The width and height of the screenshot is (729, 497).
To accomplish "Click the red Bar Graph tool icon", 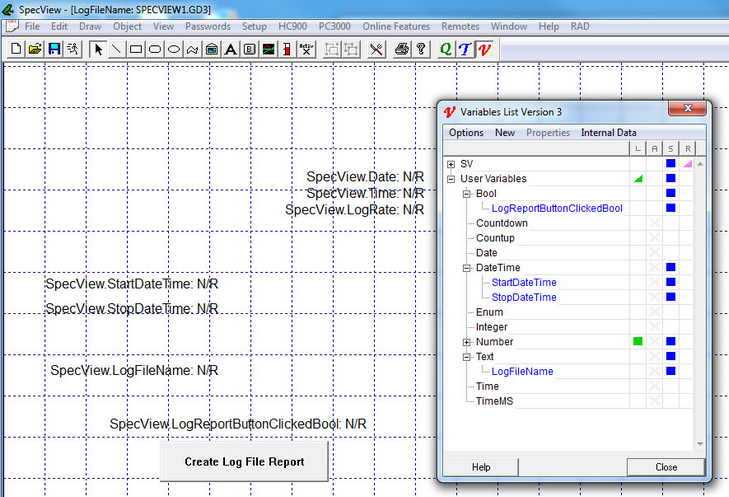I will tap(287, 49).
